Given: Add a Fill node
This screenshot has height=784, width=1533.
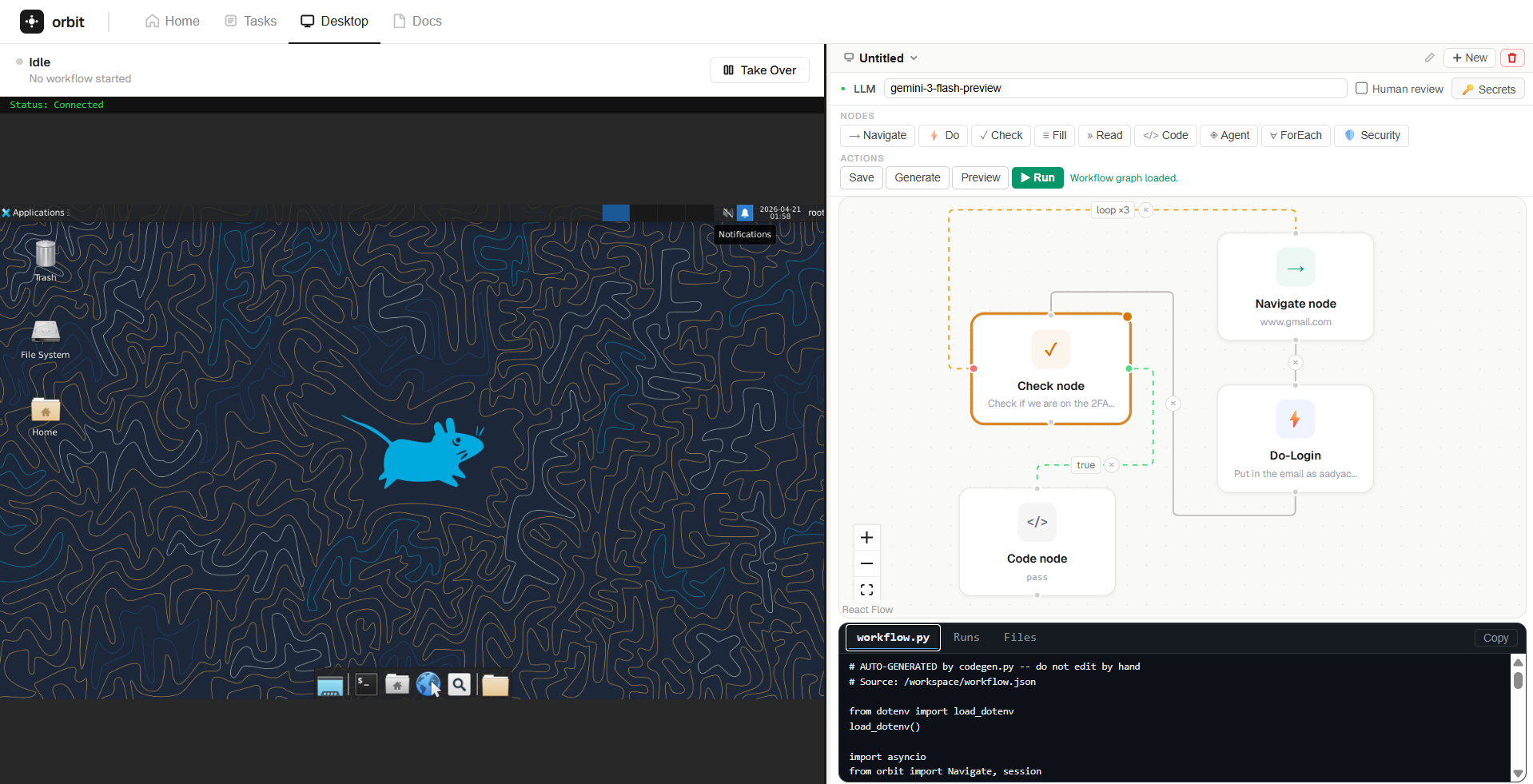Looking at the screenshot, I should (x=1054, y=136).
